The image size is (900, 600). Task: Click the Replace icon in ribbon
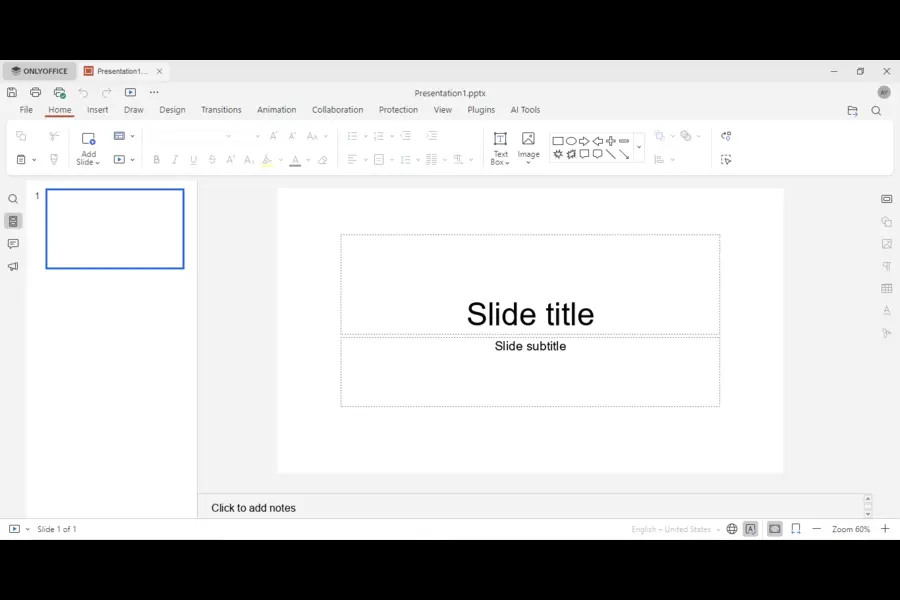726,136
